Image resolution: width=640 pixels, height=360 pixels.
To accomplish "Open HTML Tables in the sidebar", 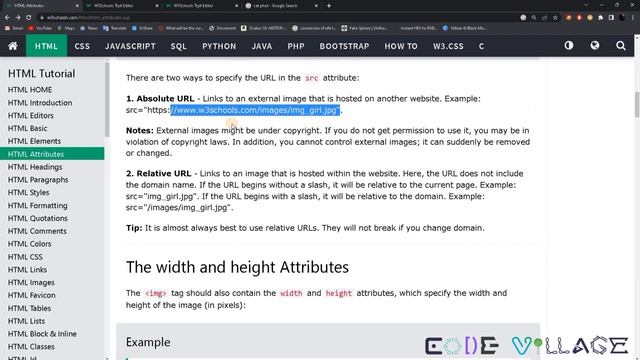I will (x=52, y=308).
